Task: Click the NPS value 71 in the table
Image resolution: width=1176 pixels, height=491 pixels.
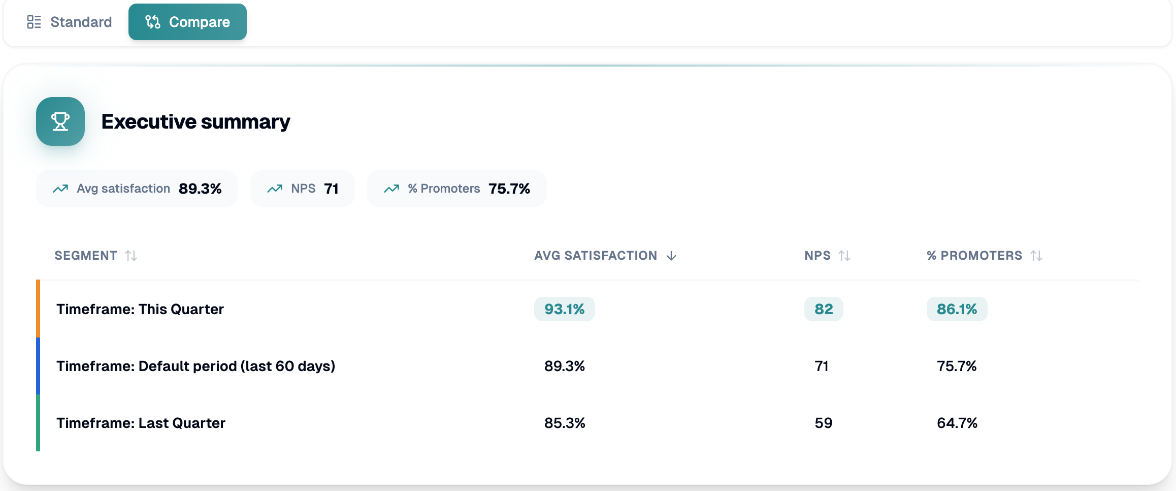Action: 822,366
